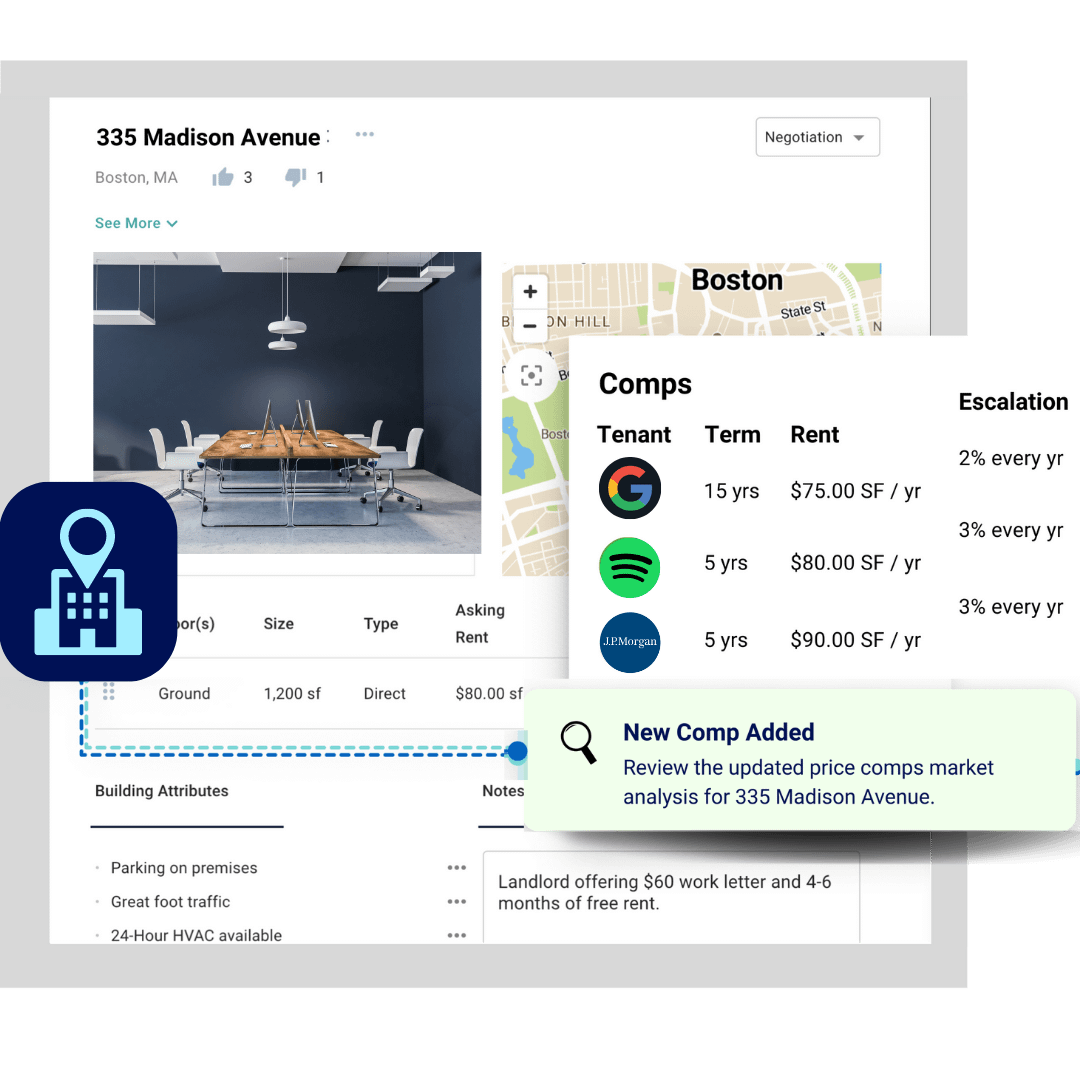
Task: Click the Comps panel heading
Action: click(x=645, y=384)
